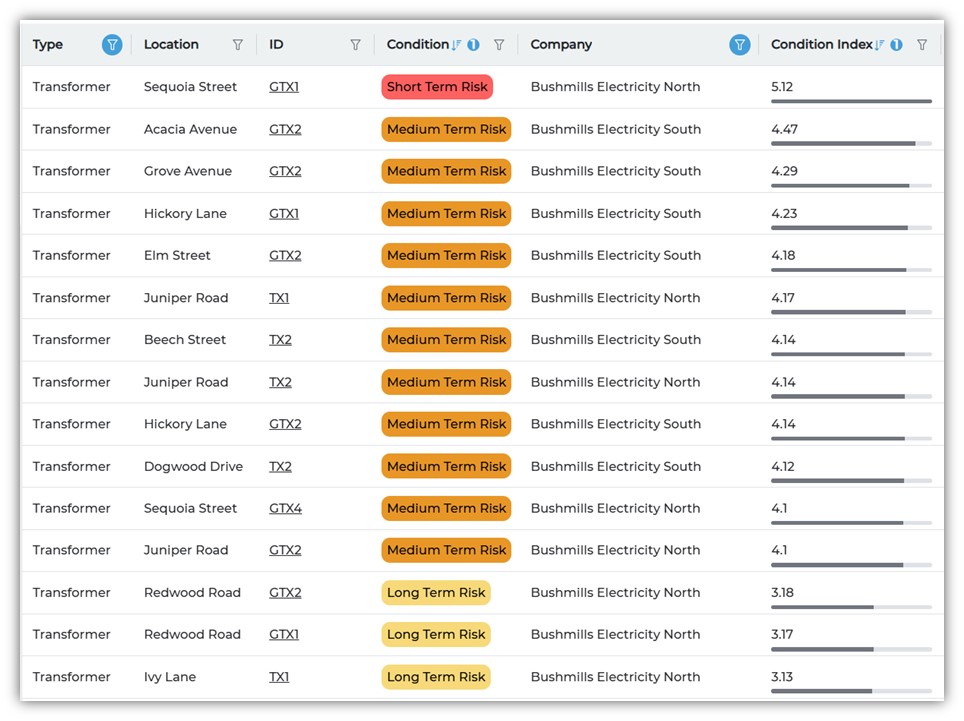Open the Location column filter
Image resolution: width=964 pixels, height=721 pixels.
click(x=237, y=45)
